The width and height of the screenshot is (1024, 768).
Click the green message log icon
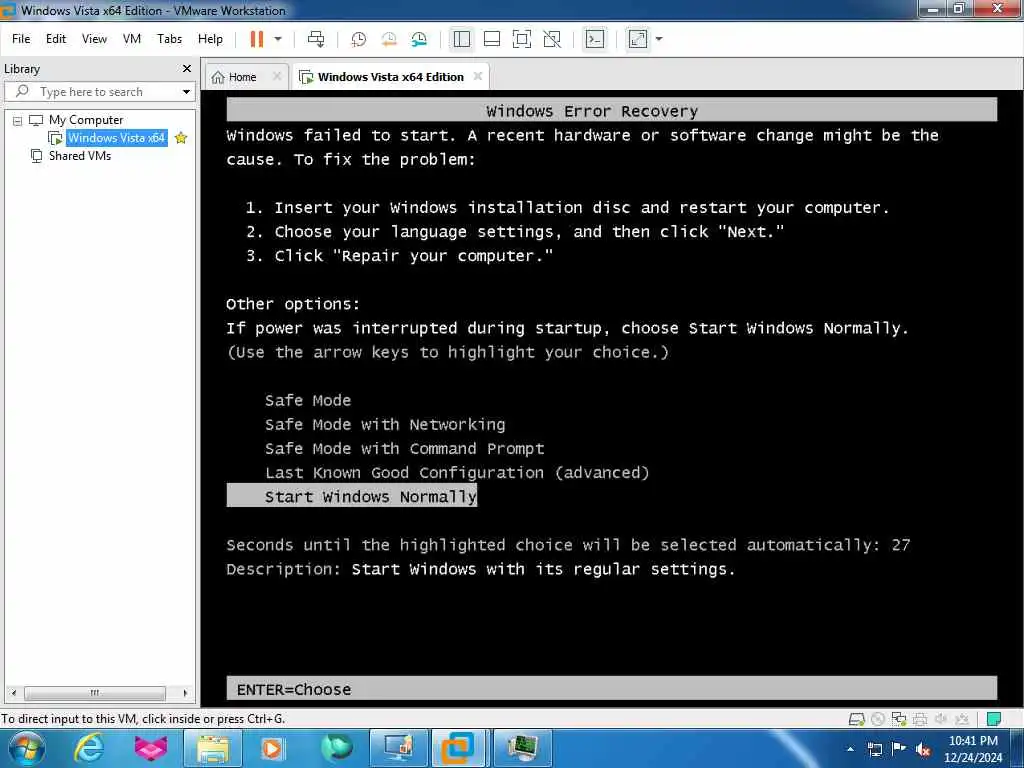coord(993,719)
